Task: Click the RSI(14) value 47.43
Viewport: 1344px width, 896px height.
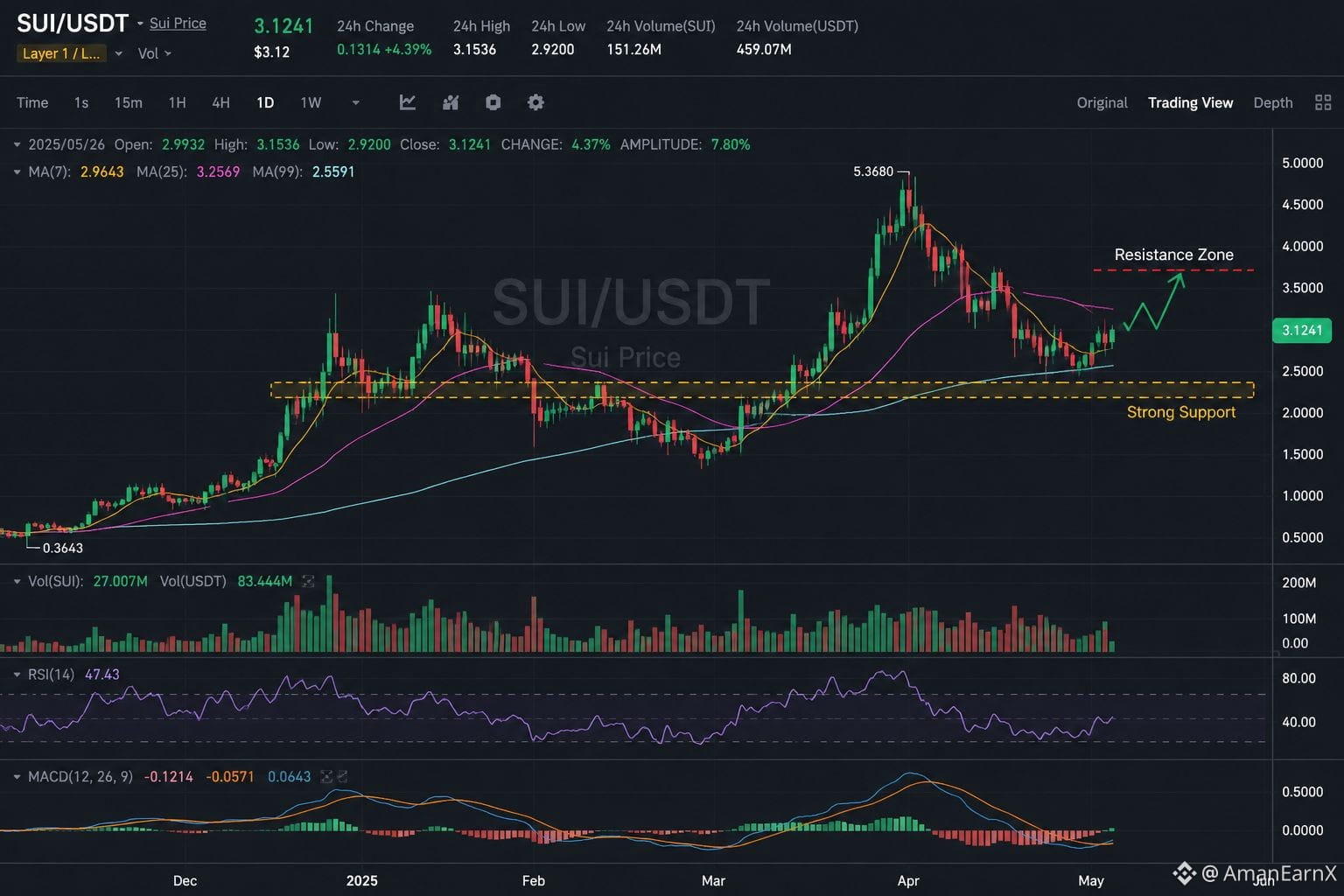Action: point(102,675)
